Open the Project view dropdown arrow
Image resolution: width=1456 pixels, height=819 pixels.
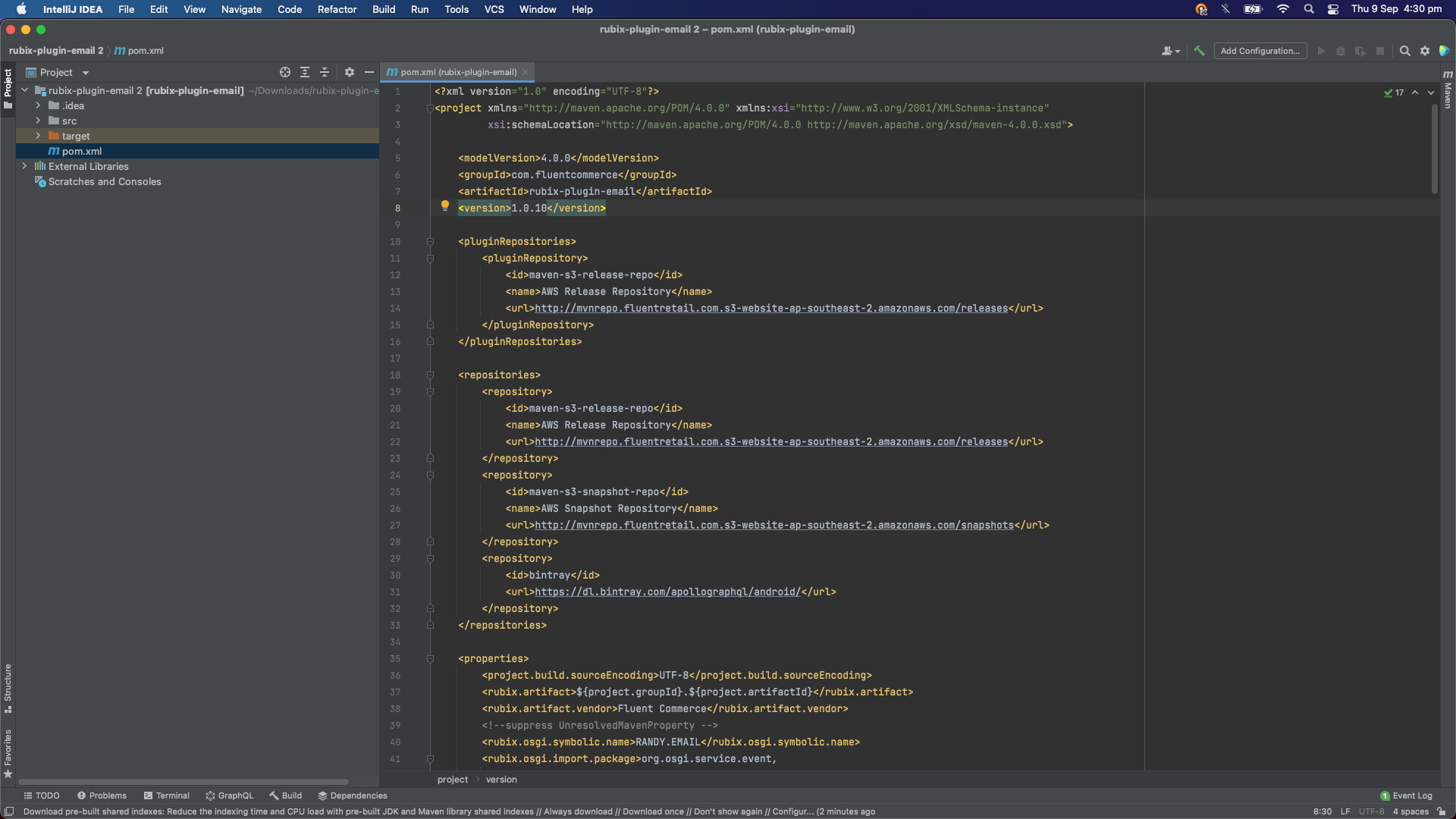[x=86, y=73]
